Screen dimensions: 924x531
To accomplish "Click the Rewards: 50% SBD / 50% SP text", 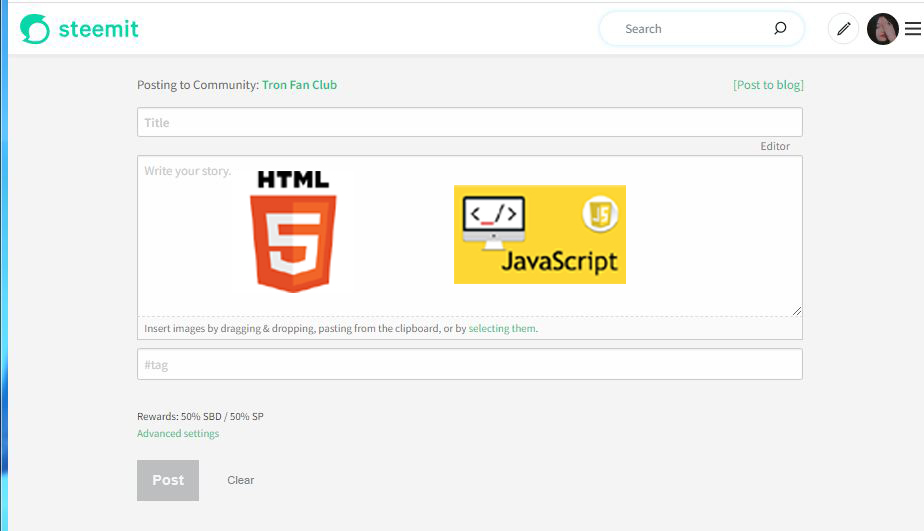I will pos(200,416).
